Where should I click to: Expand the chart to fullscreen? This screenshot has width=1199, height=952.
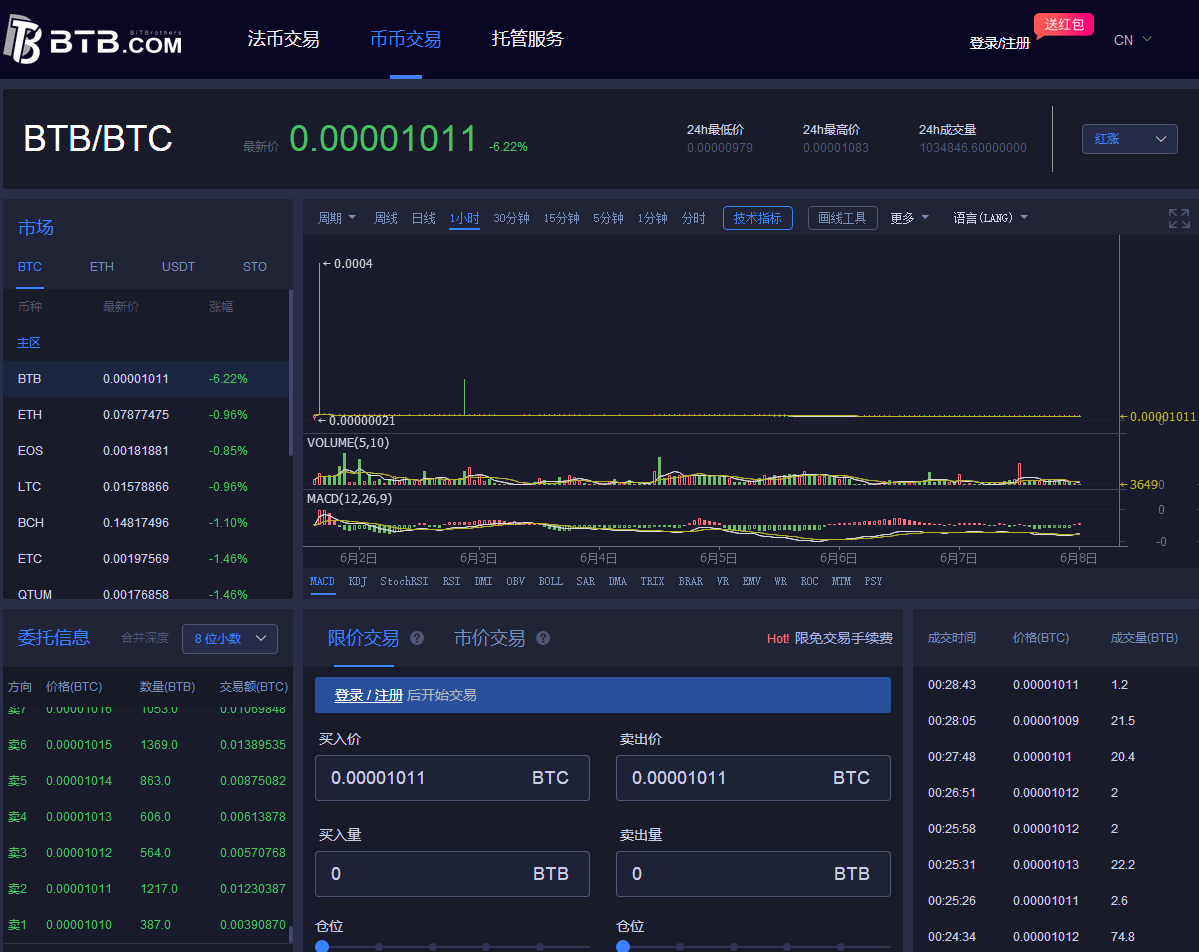coord(1178,218)
